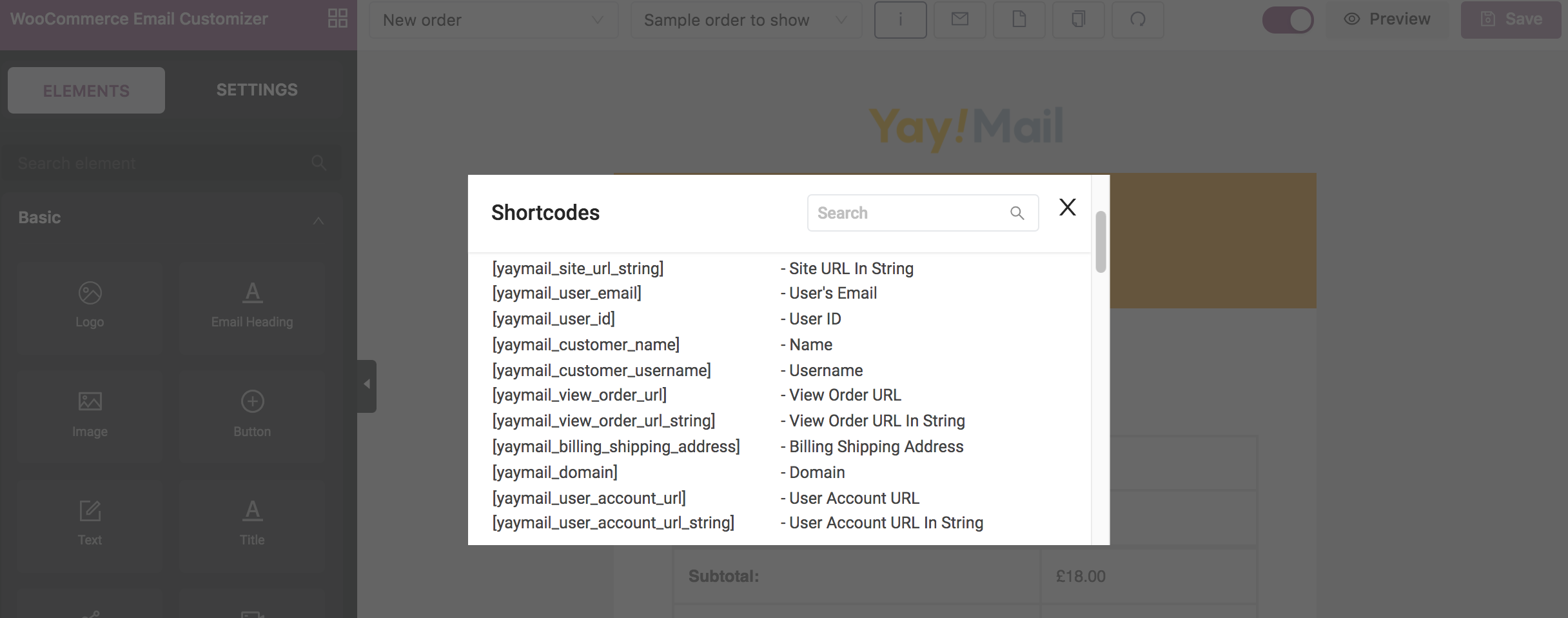
Task: Click the grid dashboard icon in header
Action: (337, 19)
